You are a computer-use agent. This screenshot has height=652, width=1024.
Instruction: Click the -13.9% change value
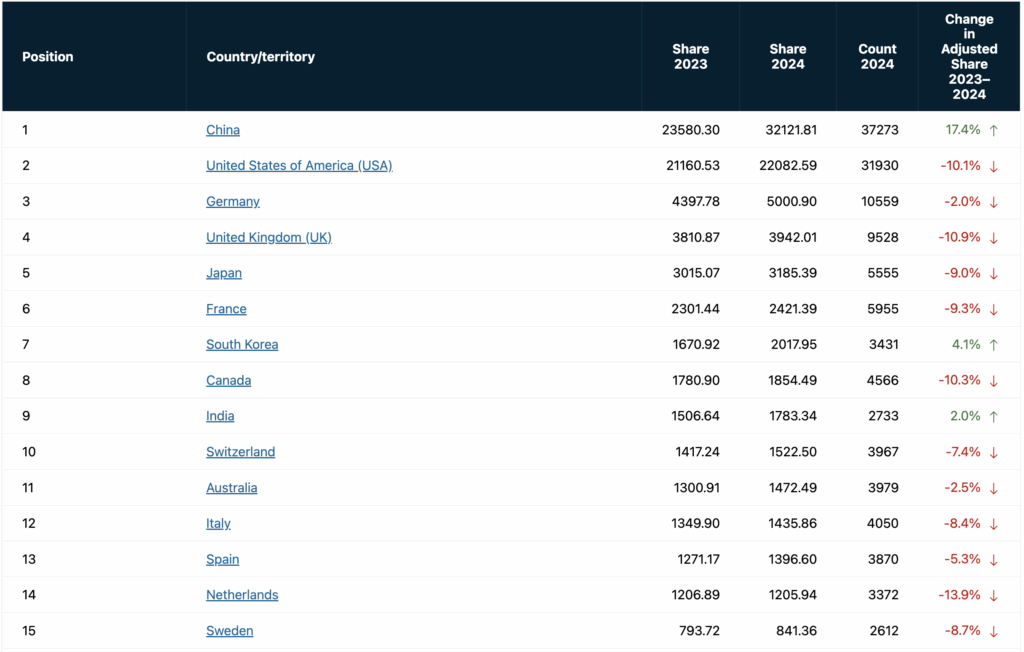[959, 595]
